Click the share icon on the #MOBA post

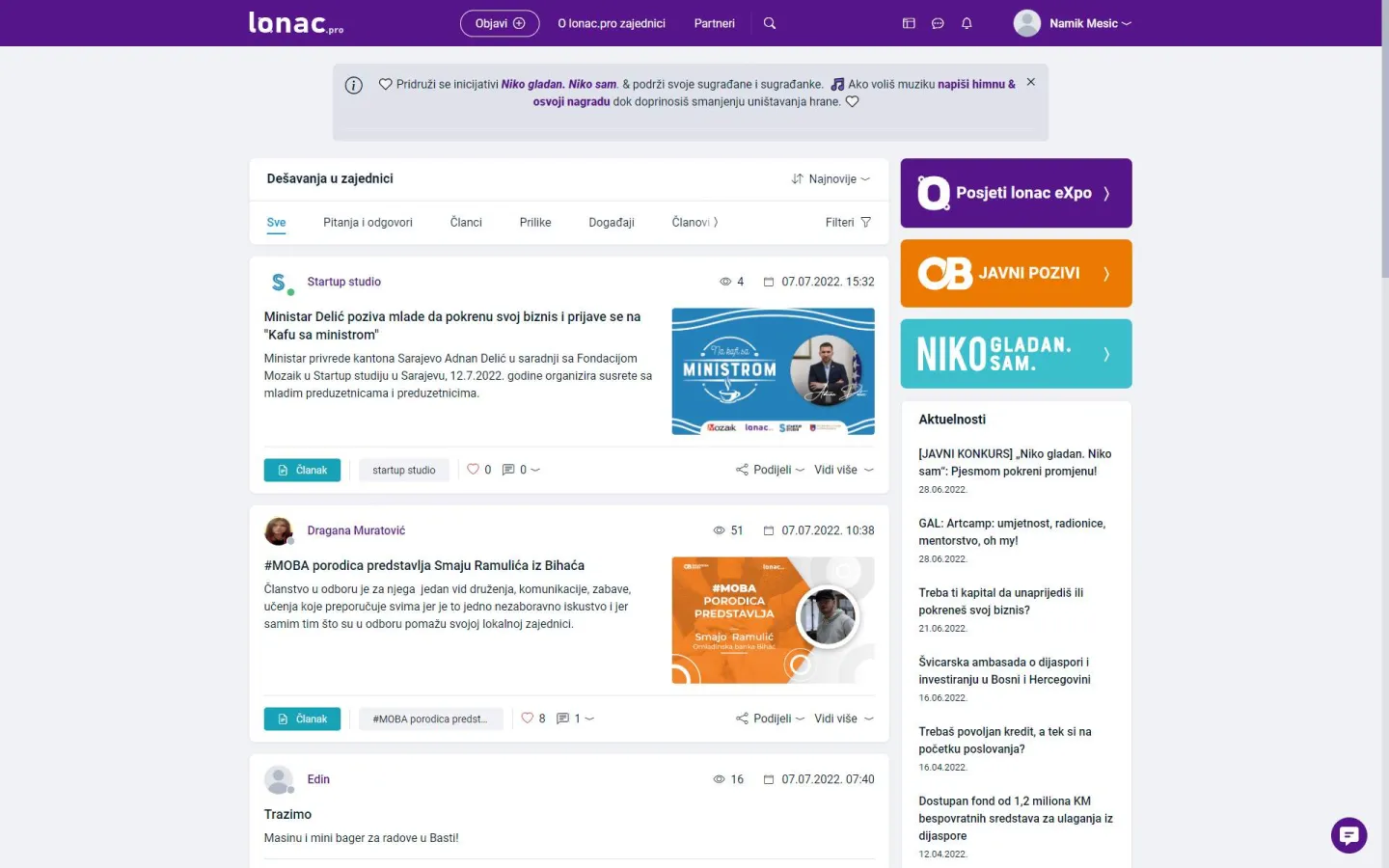pyautogui.click(x=742, y=719)
